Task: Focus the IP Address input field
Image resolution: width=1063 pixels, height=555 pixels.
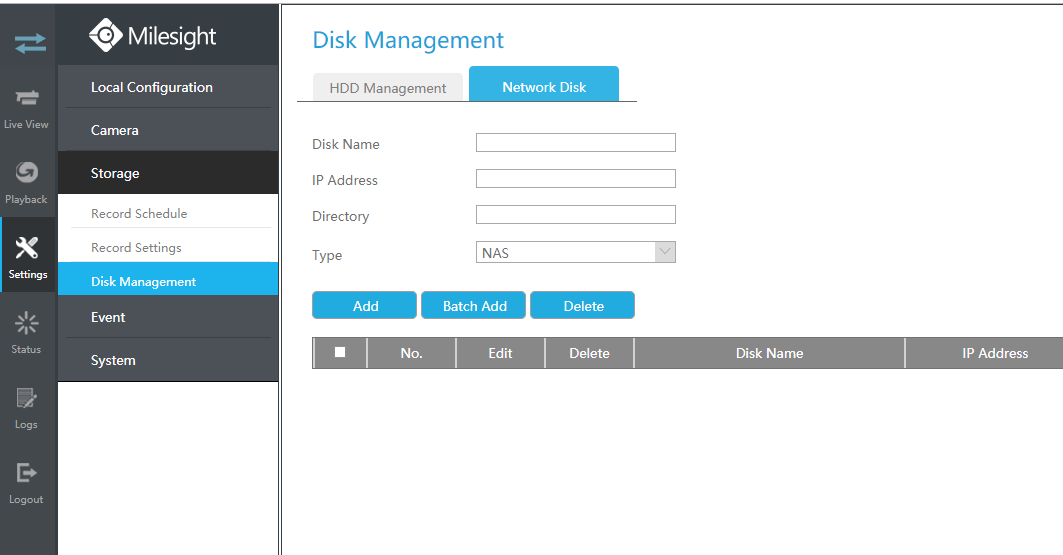Action: (x=575, y=179)
